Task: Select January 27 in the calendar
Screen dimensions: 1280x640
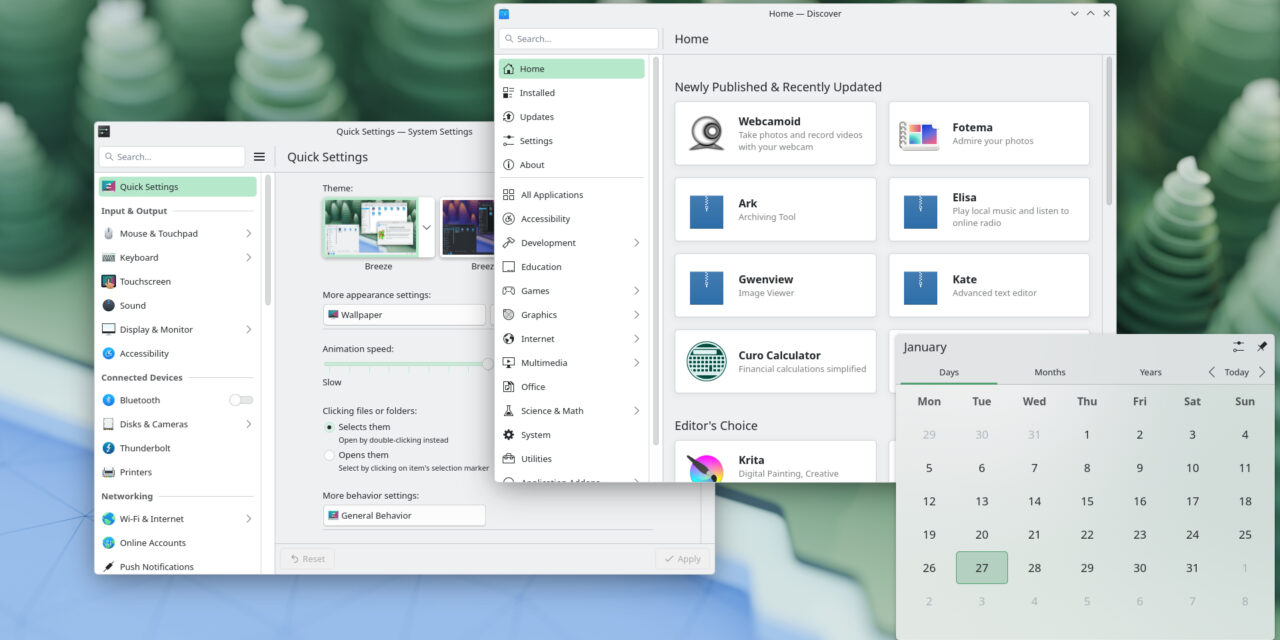Action: pos(982,568)
